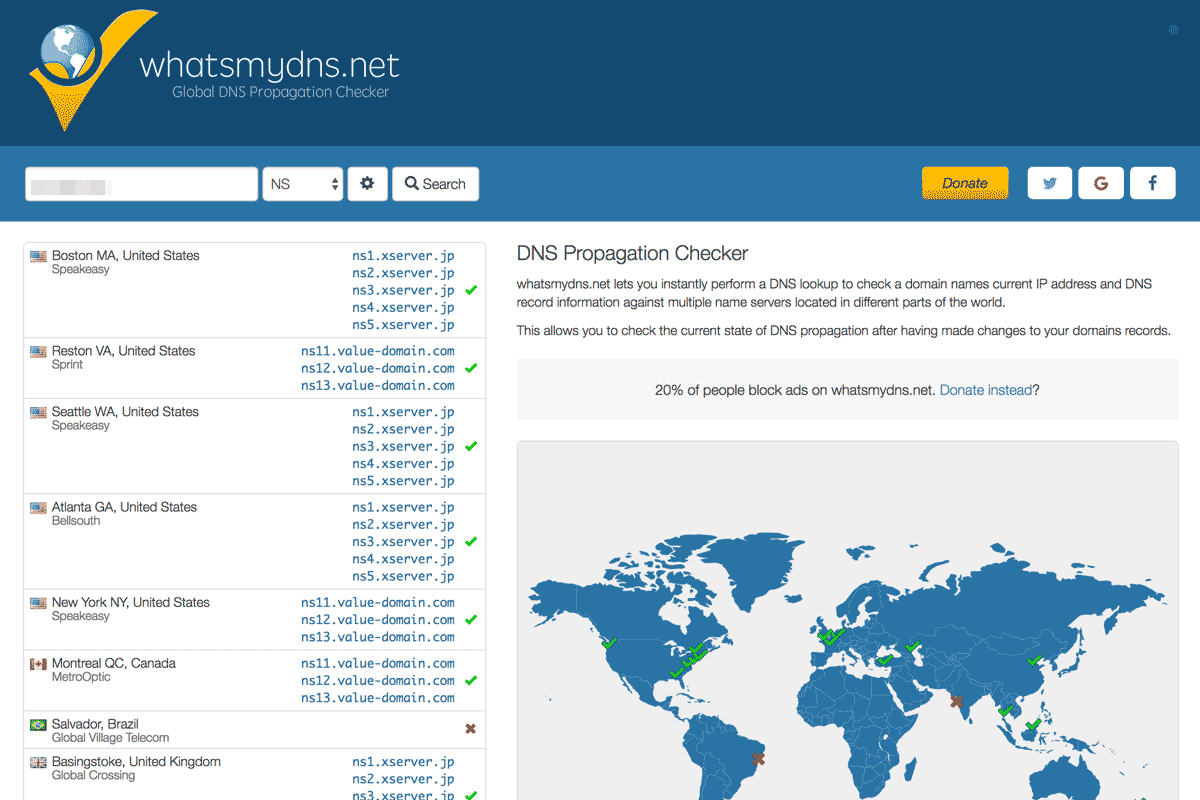The height and width of the screenshot is (800, 1200).
Task: Click the green check in the Atlanta row
Action: [471, 542]
